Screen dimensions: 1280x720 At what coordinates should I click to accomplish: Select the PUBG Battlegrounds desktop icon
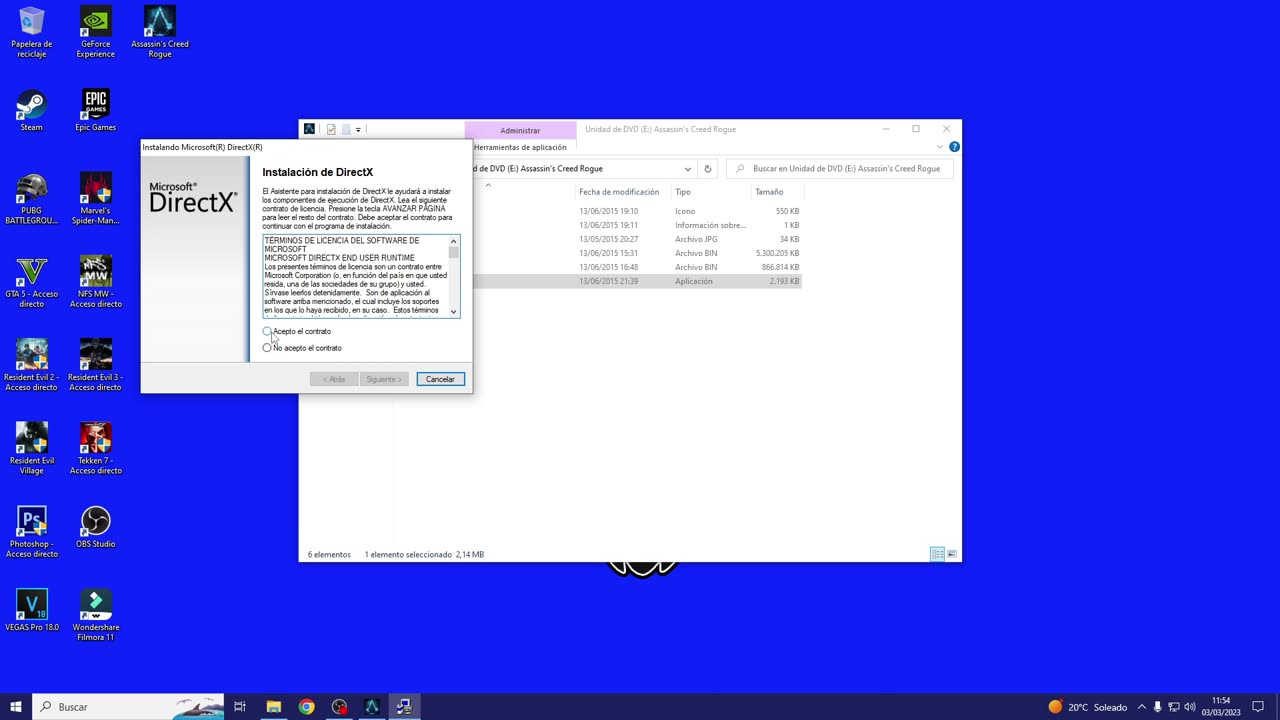click(x=32, y=199)
